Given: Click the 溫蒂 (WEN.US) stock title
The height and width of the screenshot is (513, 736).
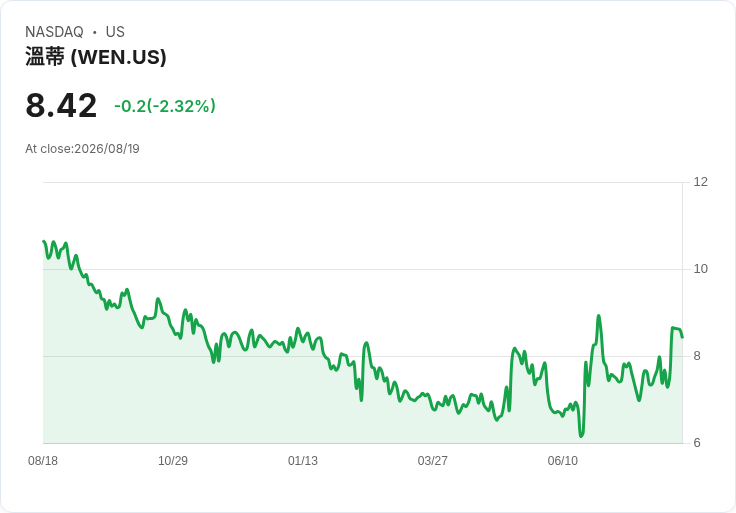Looking at the screenshot, I should [96, 57].
